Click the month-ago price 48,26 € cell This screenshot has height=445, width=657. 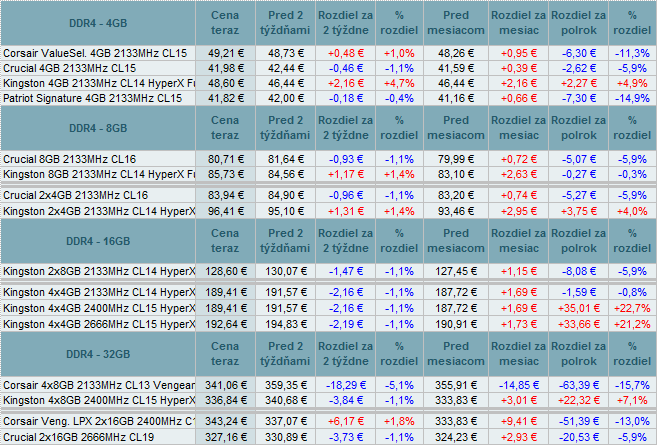click(x=456, y=53)
